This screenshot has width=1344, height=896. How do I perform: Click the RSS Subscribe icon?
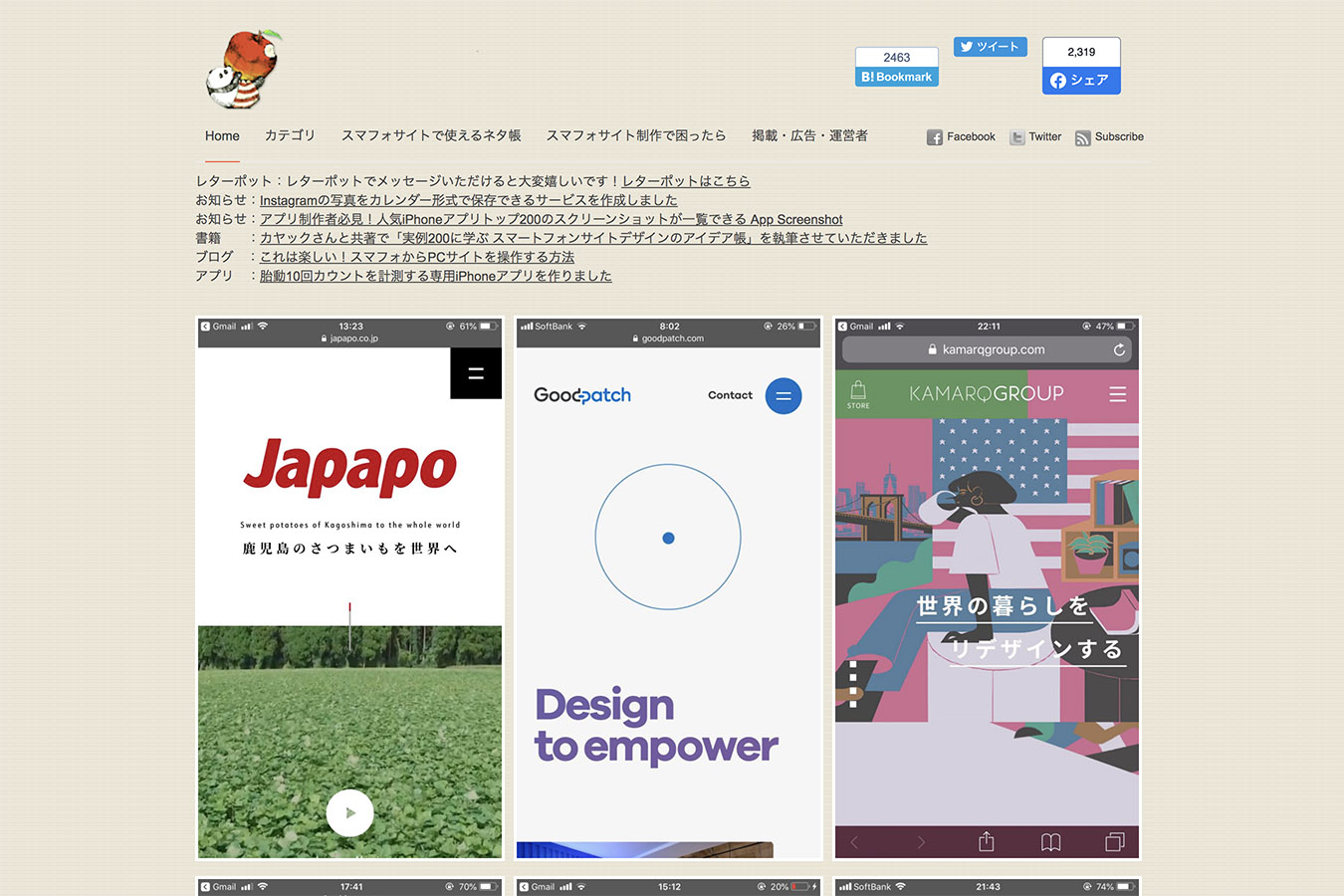[x=1083, y=138]
